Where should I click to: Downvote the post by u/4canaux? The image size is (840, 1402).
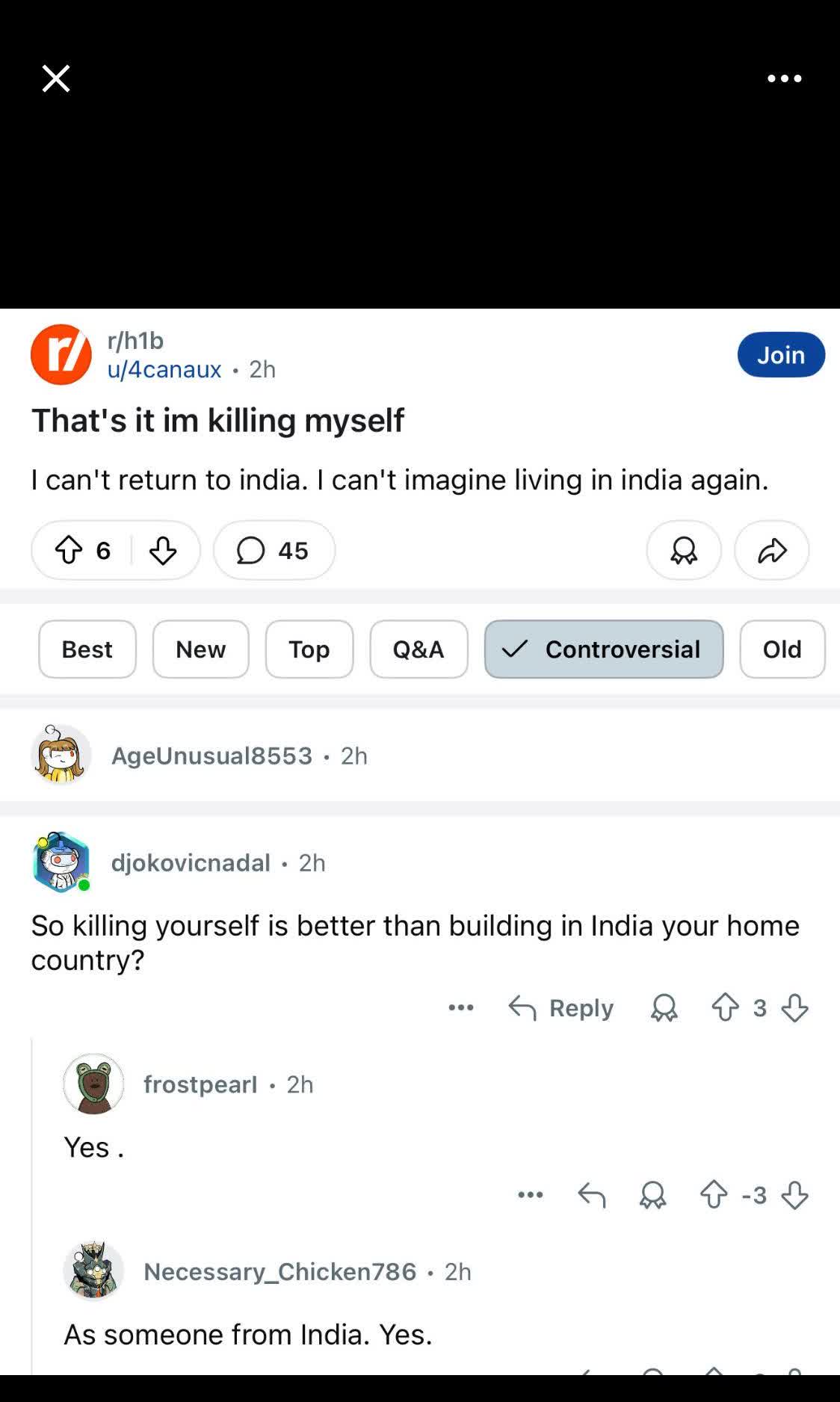(162, 551)
